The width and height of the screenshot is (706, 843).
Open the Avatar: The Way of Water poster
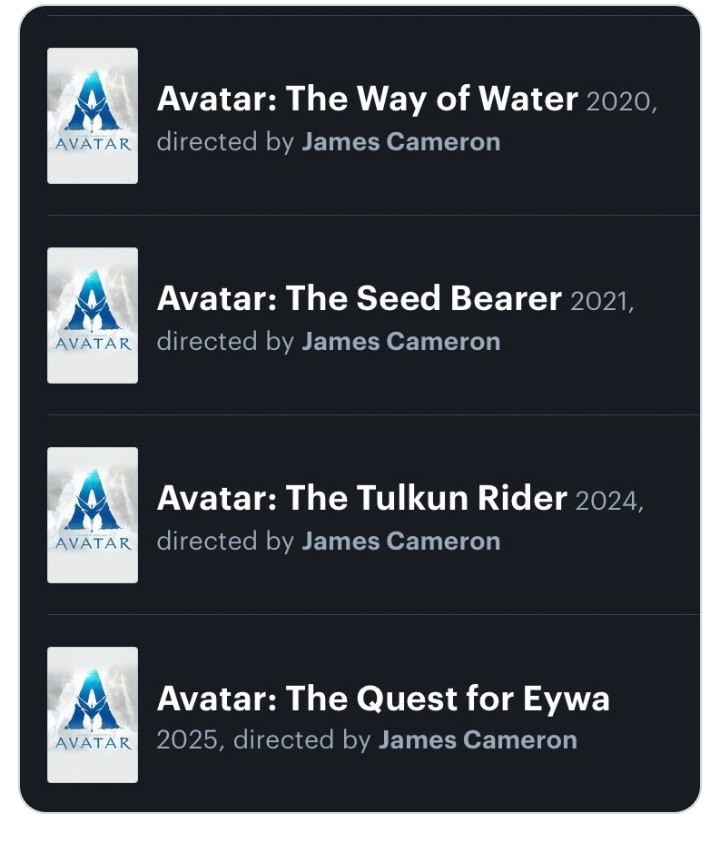(x=91, y=113)
